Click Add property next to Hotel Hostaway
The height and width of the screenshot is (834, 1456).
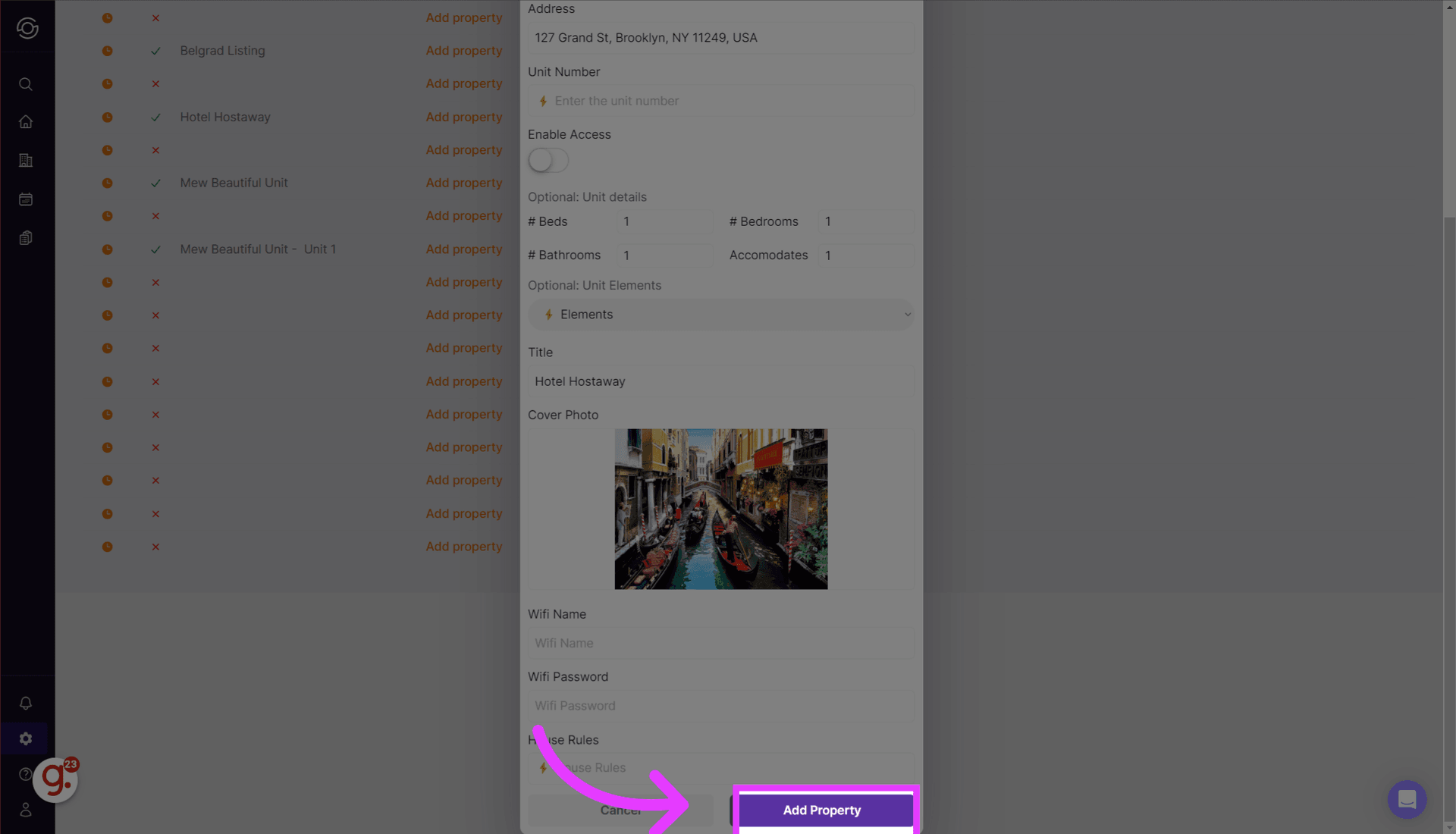click(x=463, y=117)
